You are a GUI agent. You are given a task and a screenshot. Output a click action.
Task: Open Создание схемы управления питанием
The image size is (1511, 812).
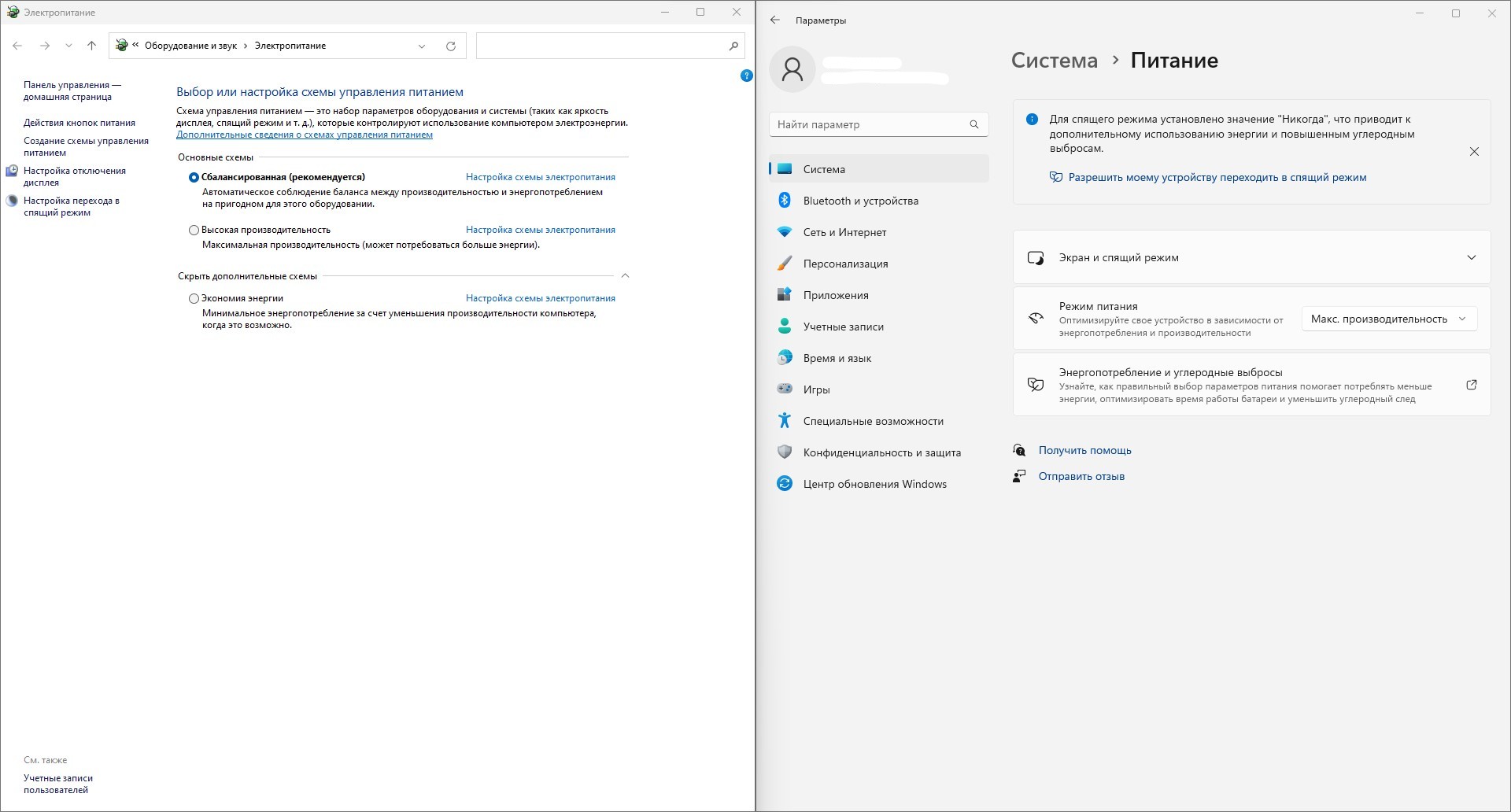(x=86, y=146)
